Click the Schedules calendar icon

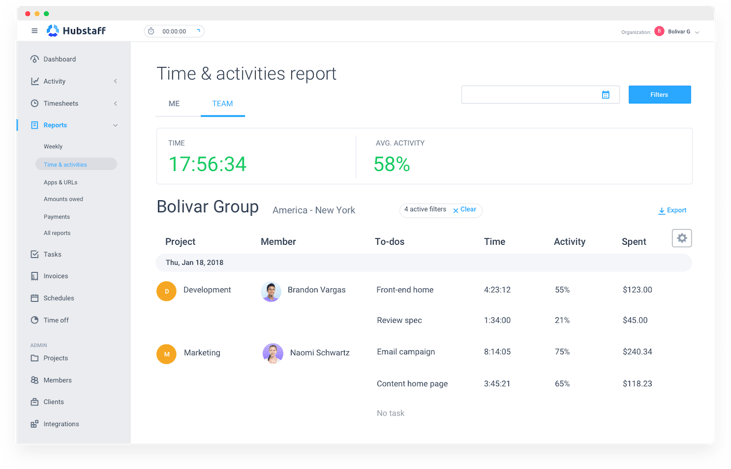34,298
